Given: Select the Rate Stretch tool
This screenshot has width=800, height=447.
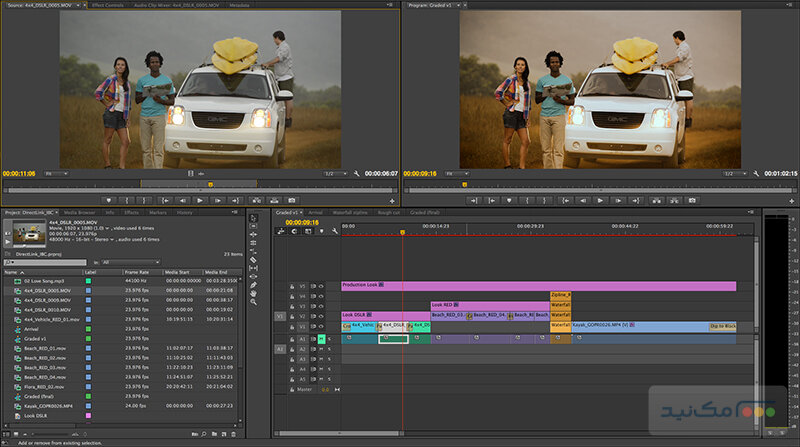Looking at the screenshot, I should click(x=254, y=251).
